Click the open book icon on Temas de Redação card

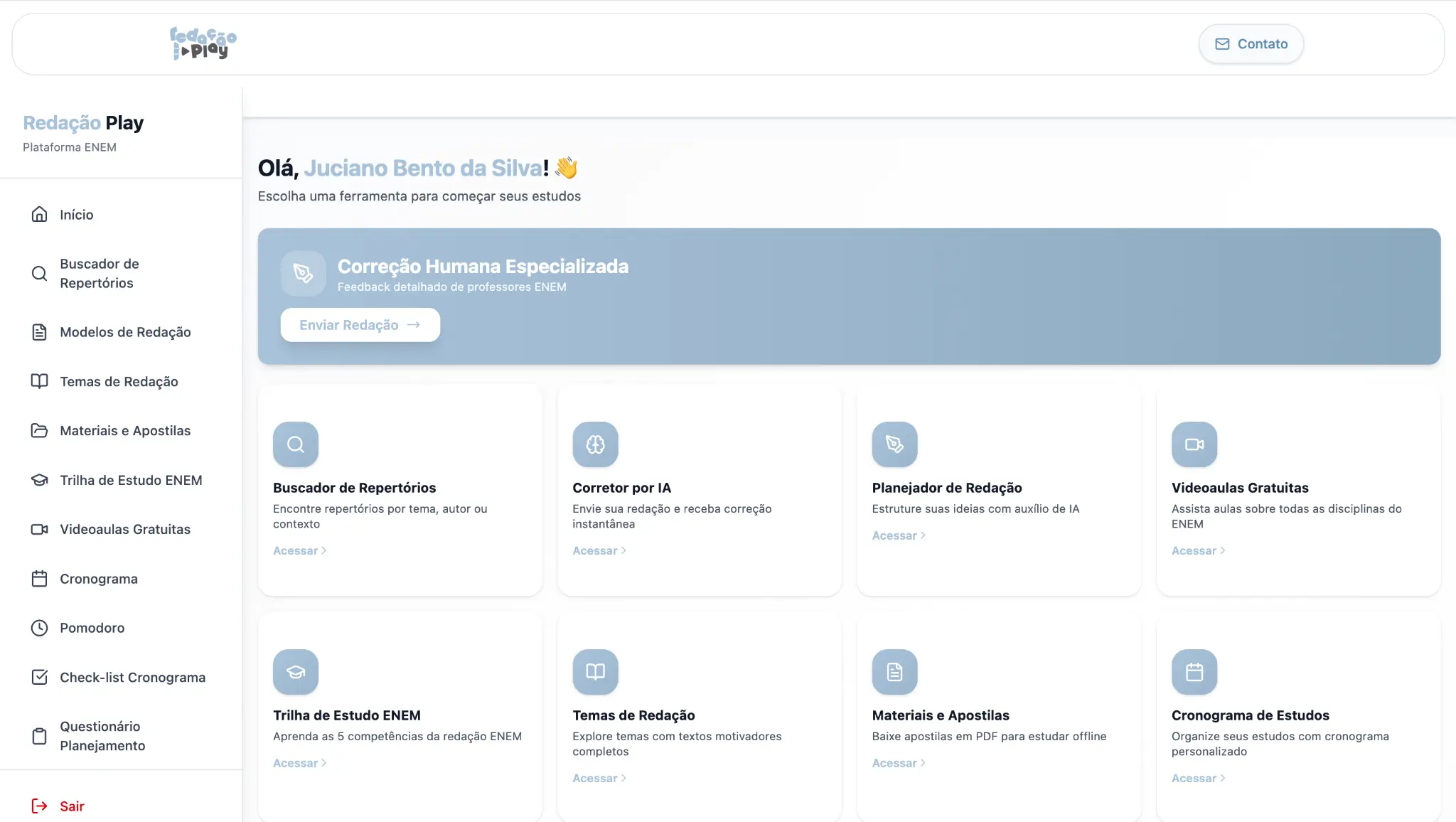pyautogui.click(x=595, y=672)
